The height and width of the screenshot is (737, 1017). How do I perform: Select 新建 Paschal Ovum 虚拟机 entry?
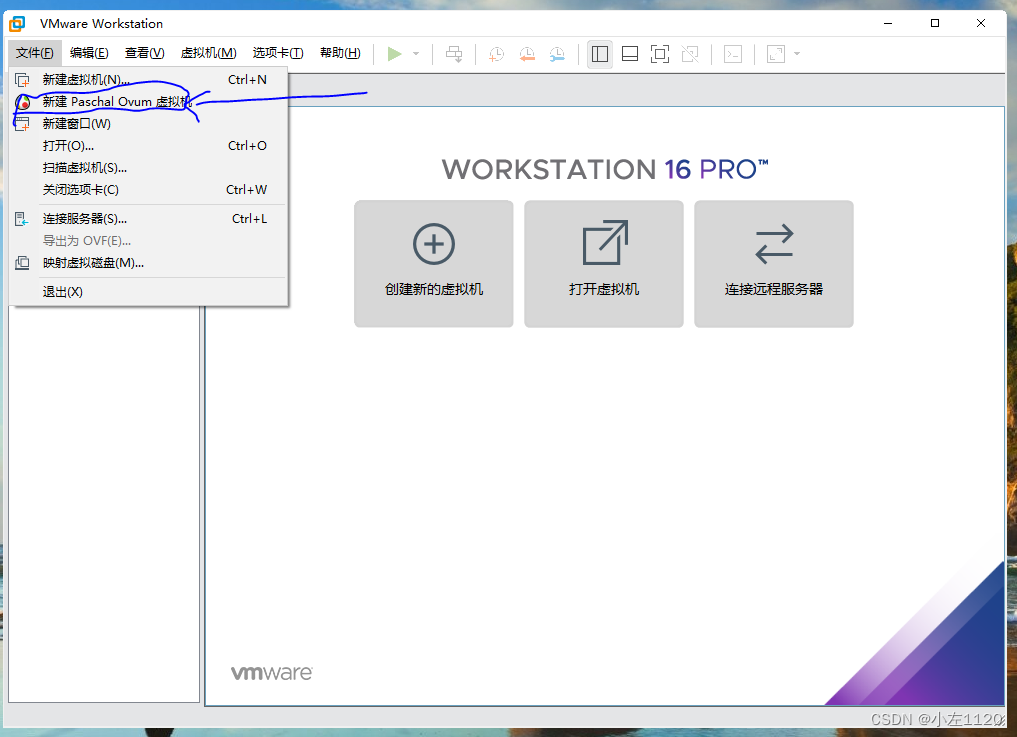point(149,102)
